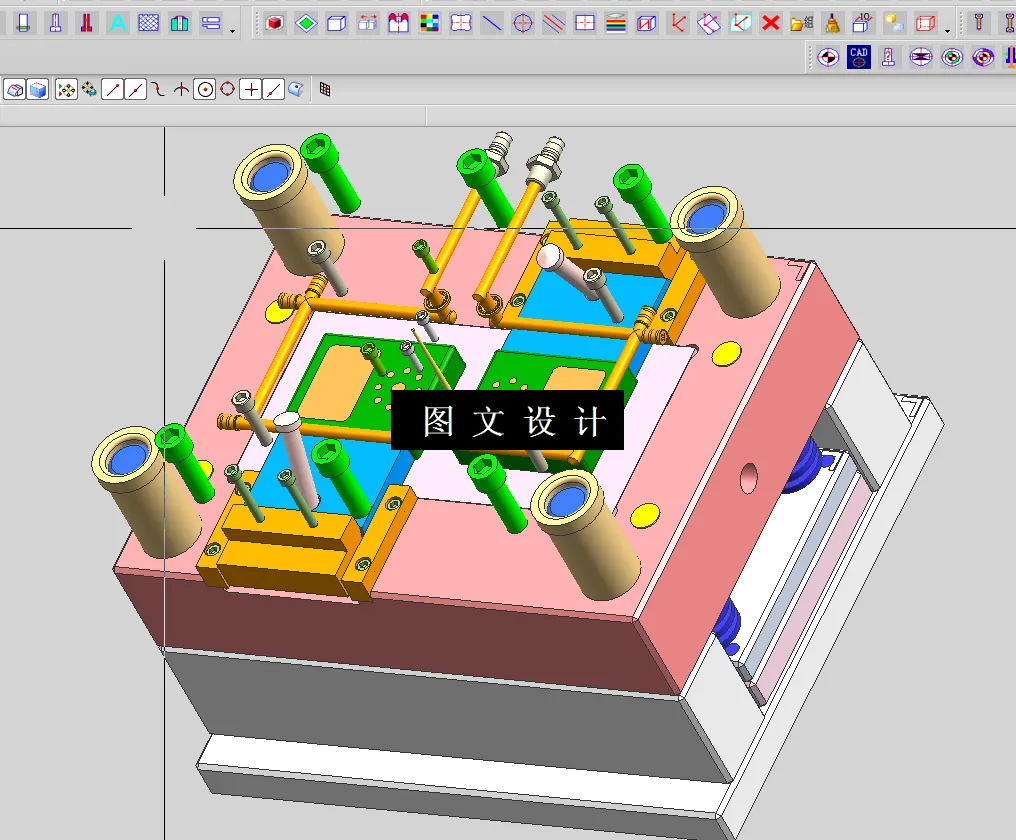Image resolution: width=1016 pixels, height=840 pixels.
Task: Click the red X delete button
Action: pos(769,22)
